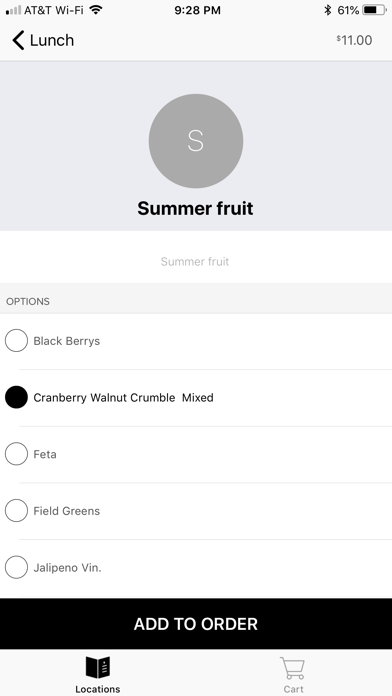Open the Locations book icon
The width and height of the screenshot is (392, 696).
(98, 668)
